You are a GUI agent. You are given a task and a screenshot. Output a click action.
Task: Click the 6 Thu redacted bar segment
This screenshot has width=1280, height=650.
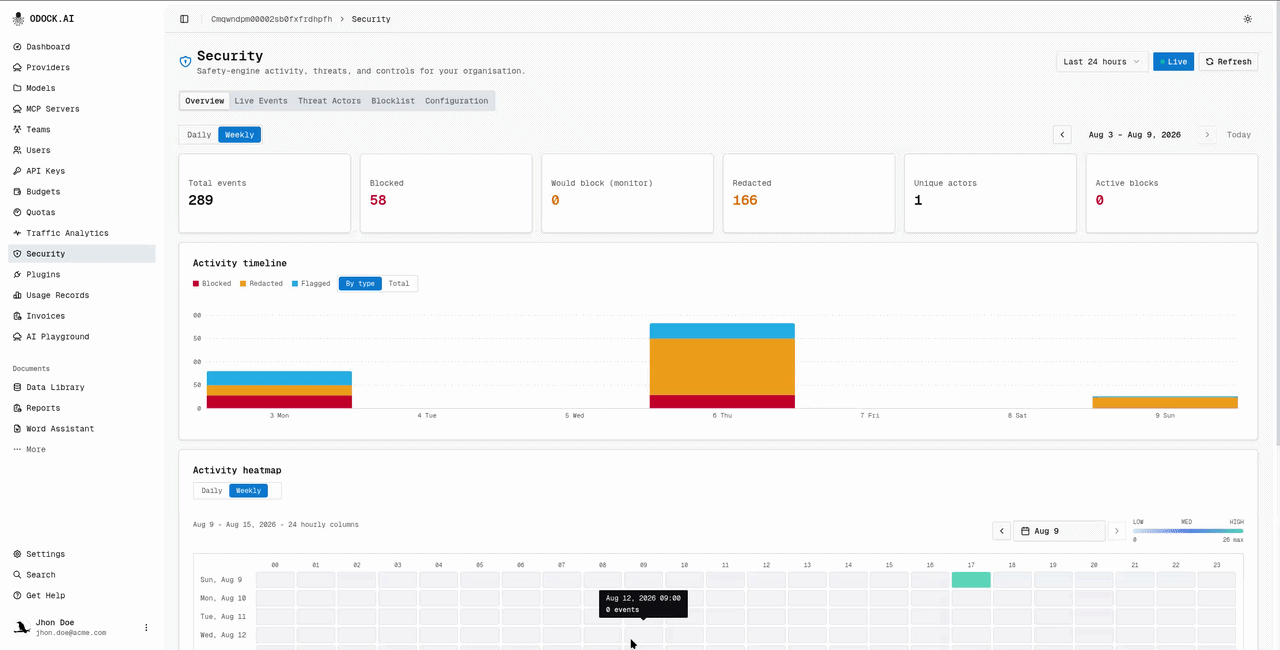(722, 366)
